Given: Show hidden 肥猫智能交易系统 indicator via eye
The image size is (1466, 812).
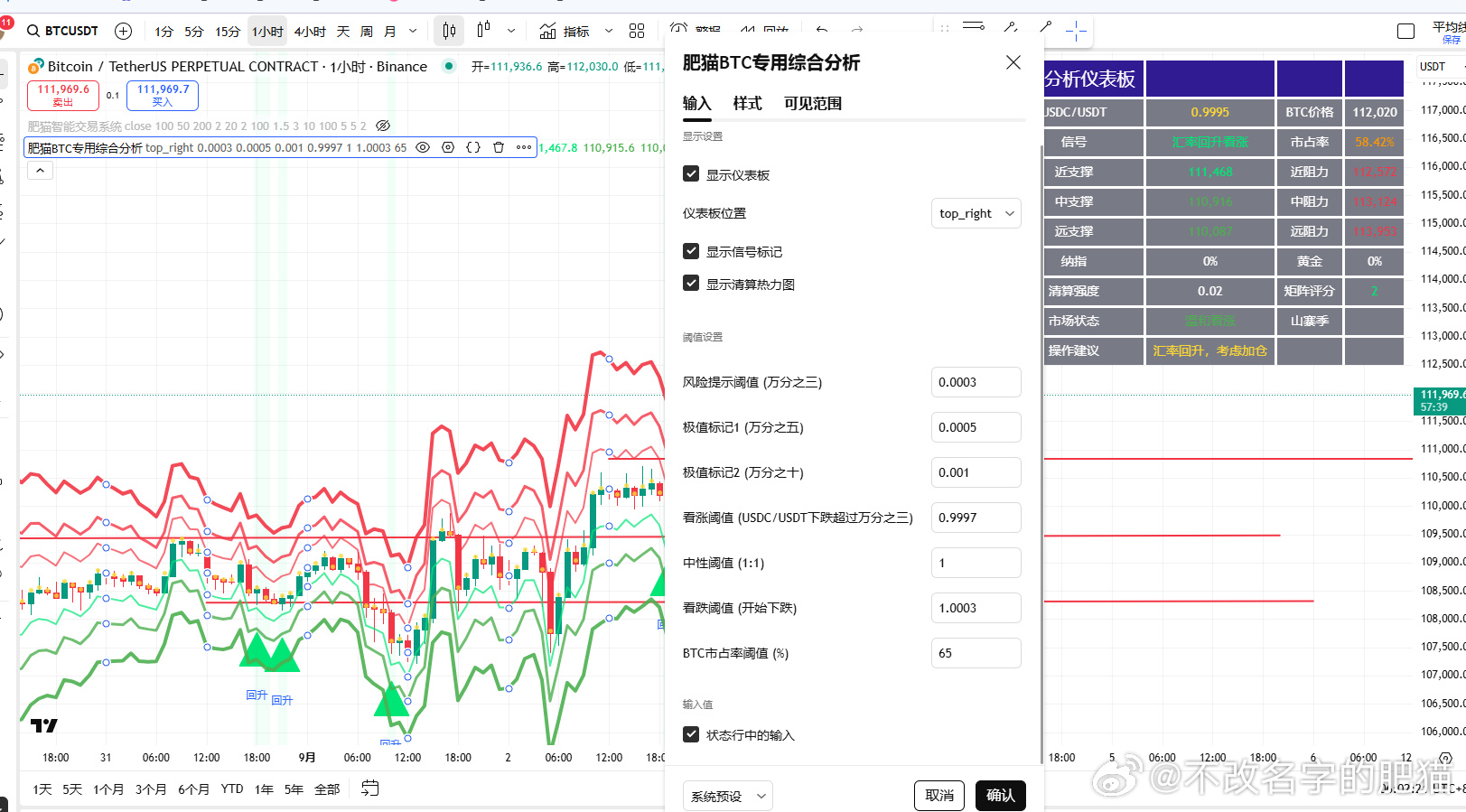Looking at the screenshot, I should [x=383, y=126].
